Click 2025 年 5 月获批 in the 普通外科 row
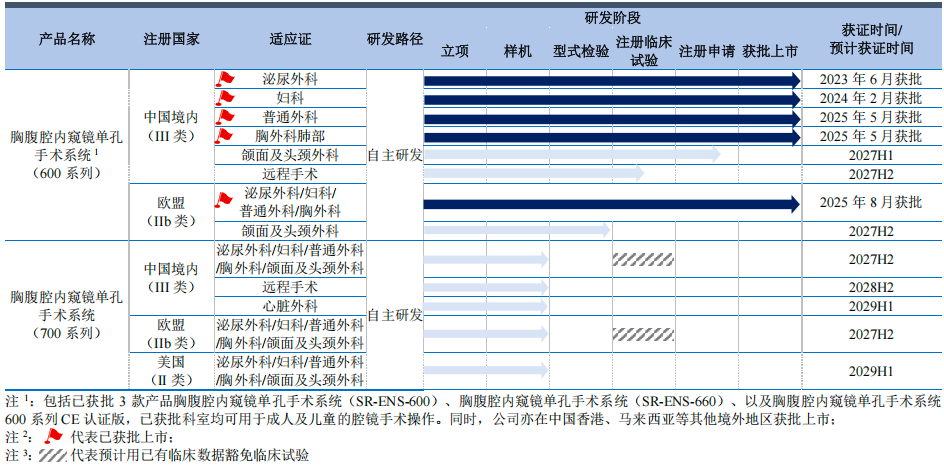944x470 pixels. point(871,117)
